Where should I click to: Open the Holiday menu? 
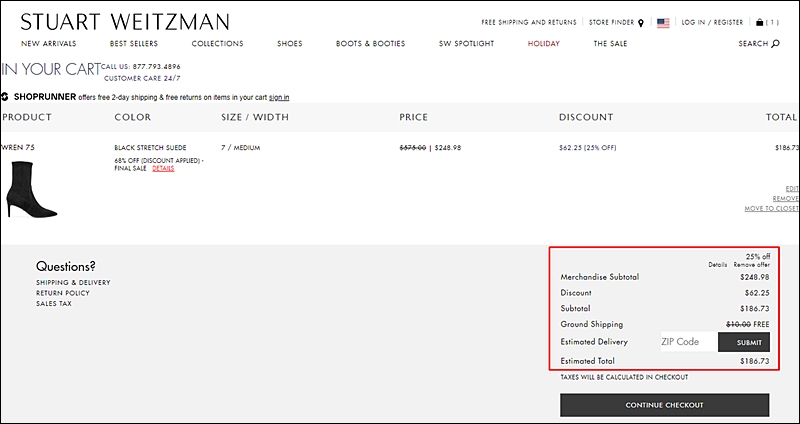click(543, 44)
